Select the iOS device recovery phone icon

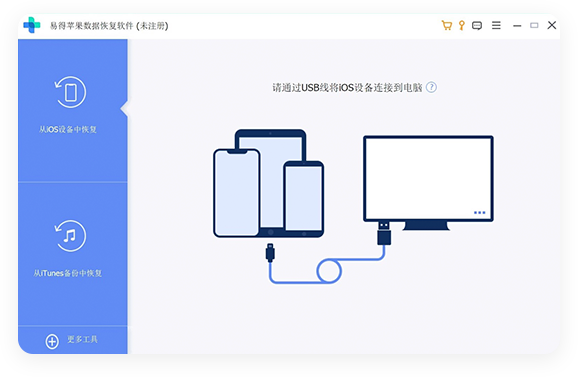(x=70, y=92)
